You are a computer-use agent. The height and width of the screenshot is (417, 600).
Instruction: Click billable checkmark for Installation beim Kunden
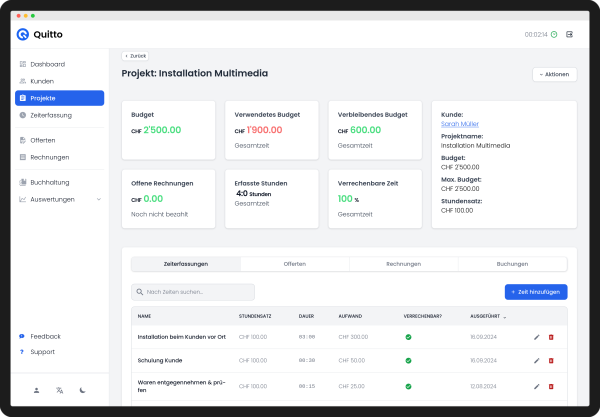(408, 337)
